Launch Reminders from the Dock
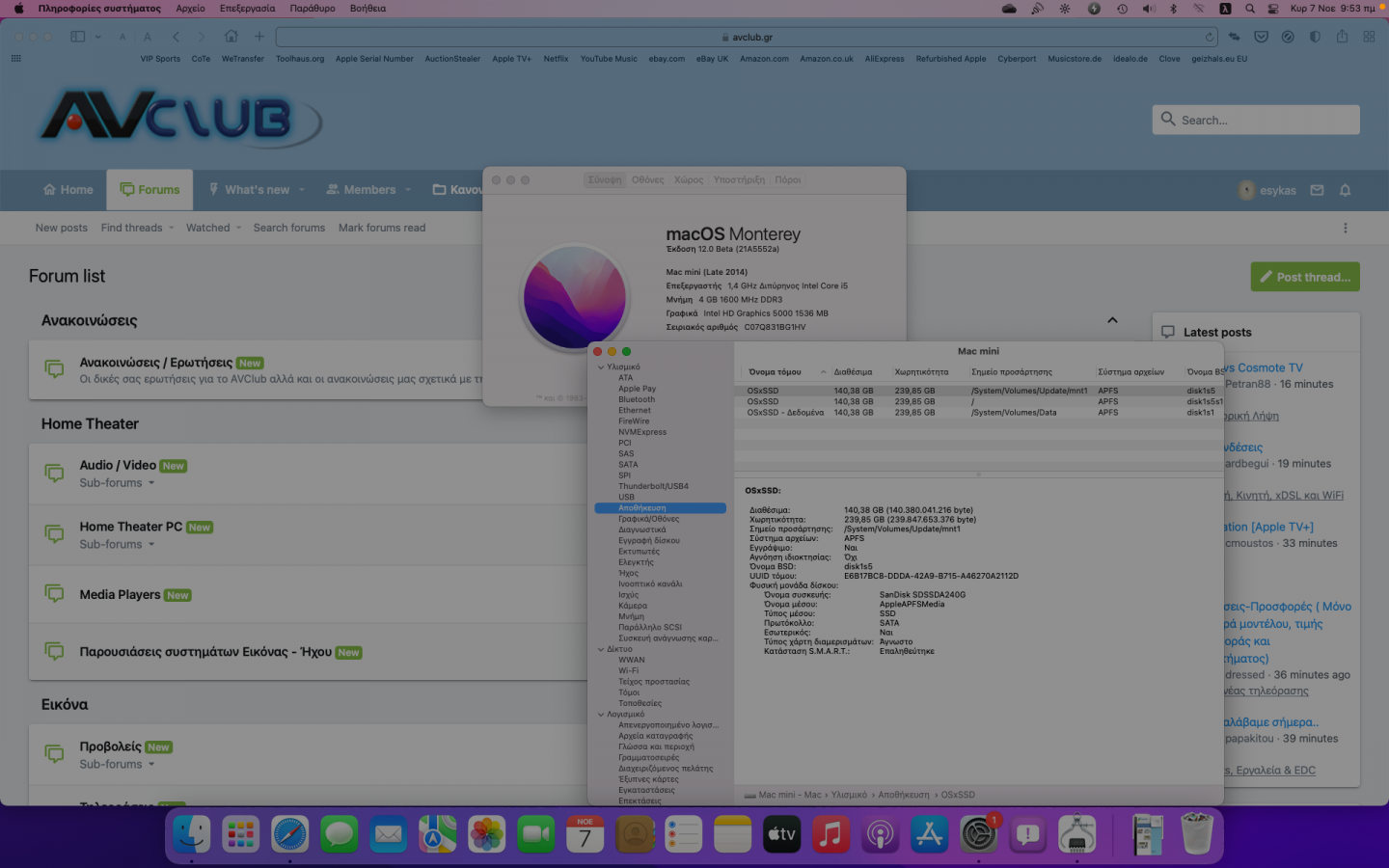The image size is (1389, 868). 684,833
